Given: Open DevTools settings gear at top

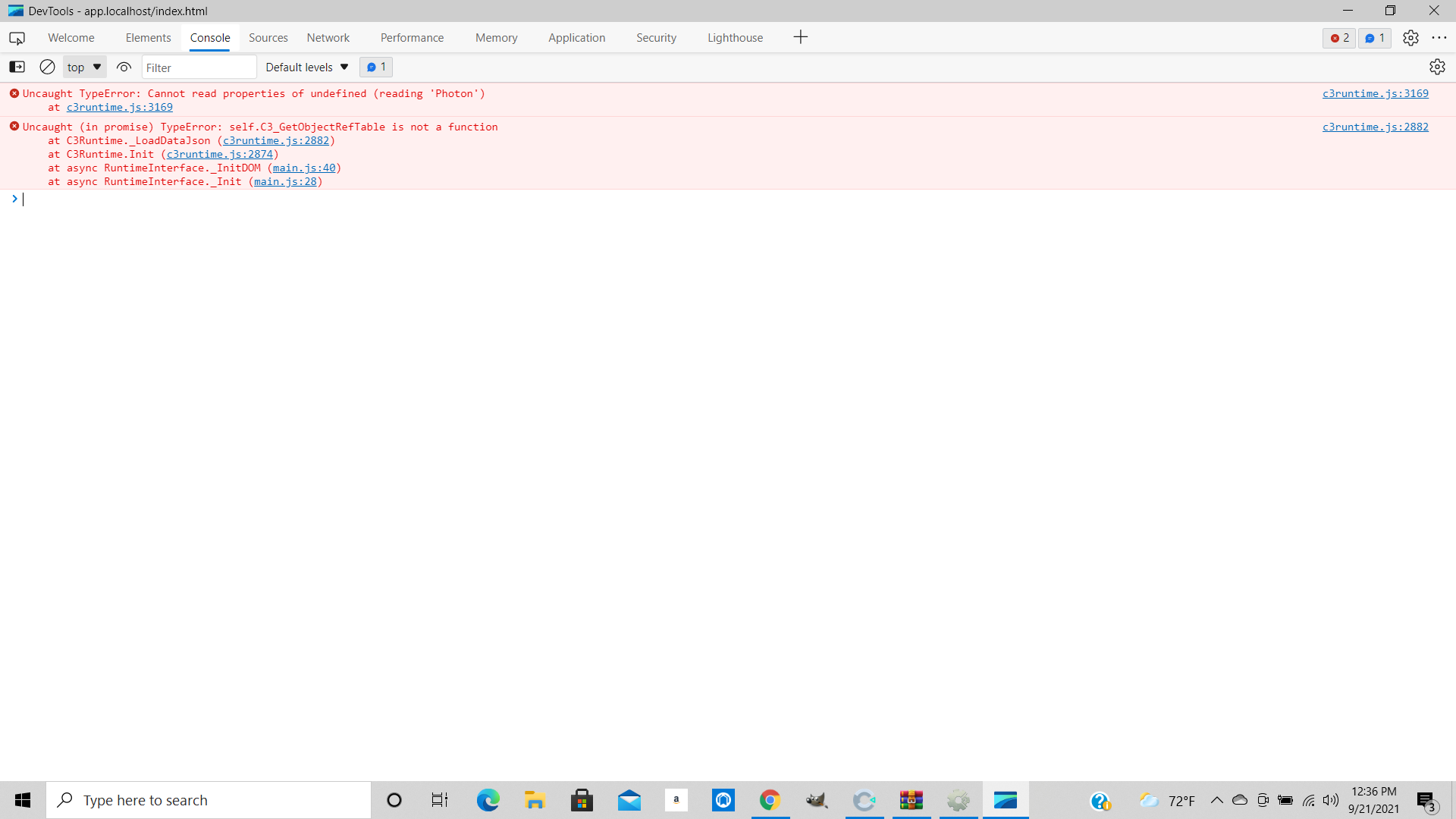Looking at the screenshot, I should click(x=1410, y=38).
